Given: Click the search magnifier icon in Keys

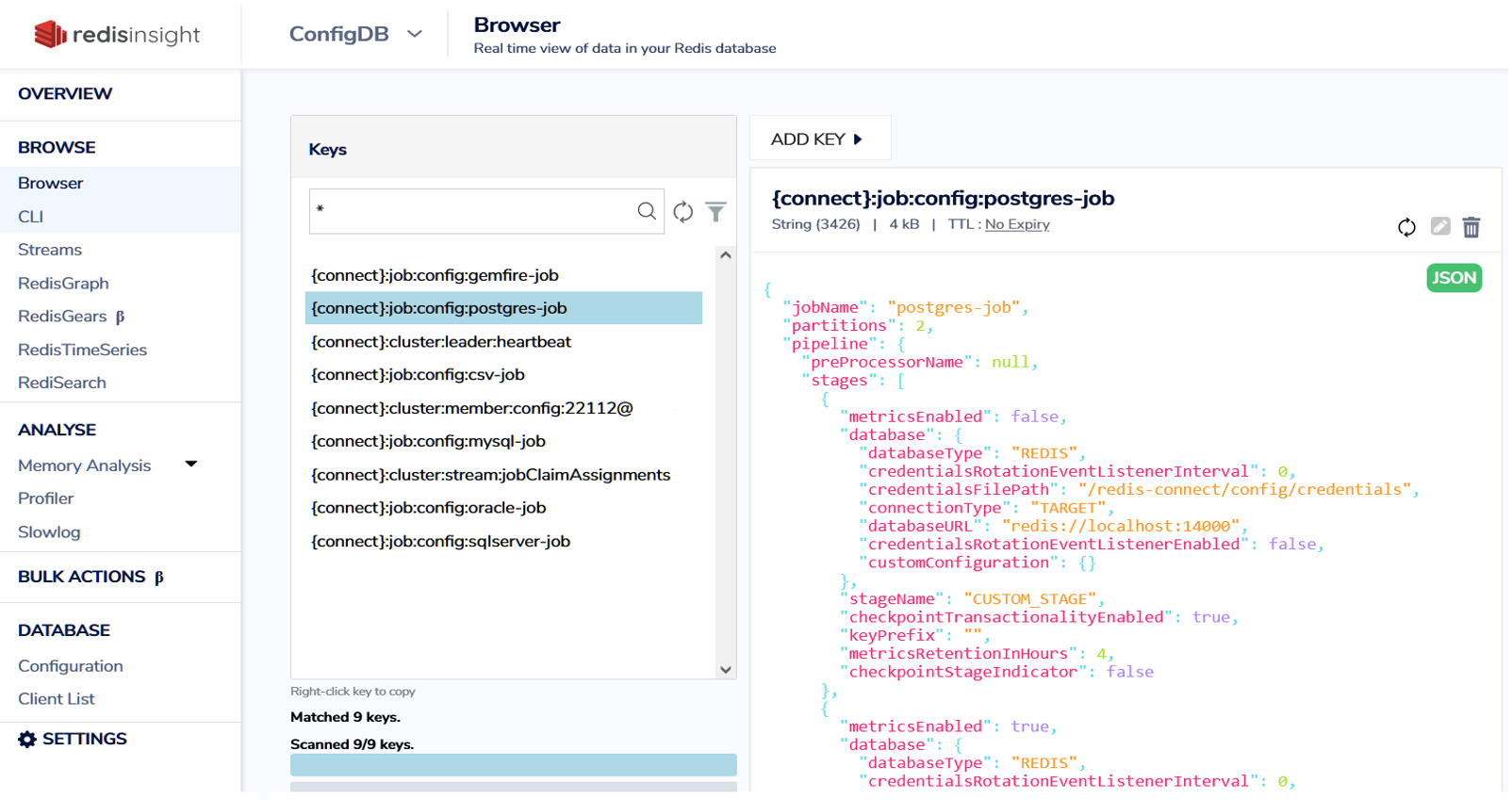Looking at the screenshot, I should 647,211.
